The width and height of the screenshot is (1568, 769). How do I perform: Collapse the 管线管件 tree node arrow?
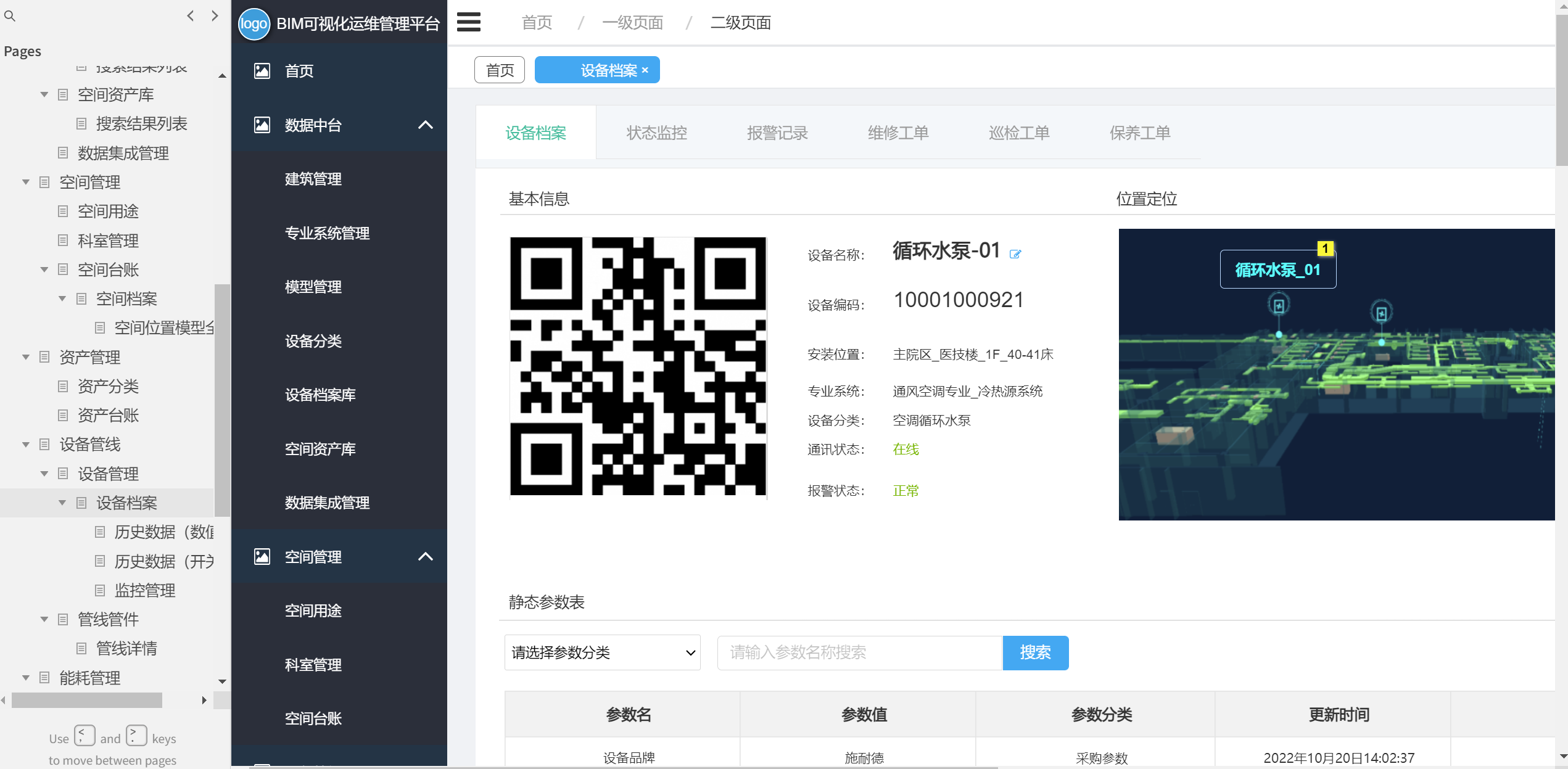(x=44, y=619)
